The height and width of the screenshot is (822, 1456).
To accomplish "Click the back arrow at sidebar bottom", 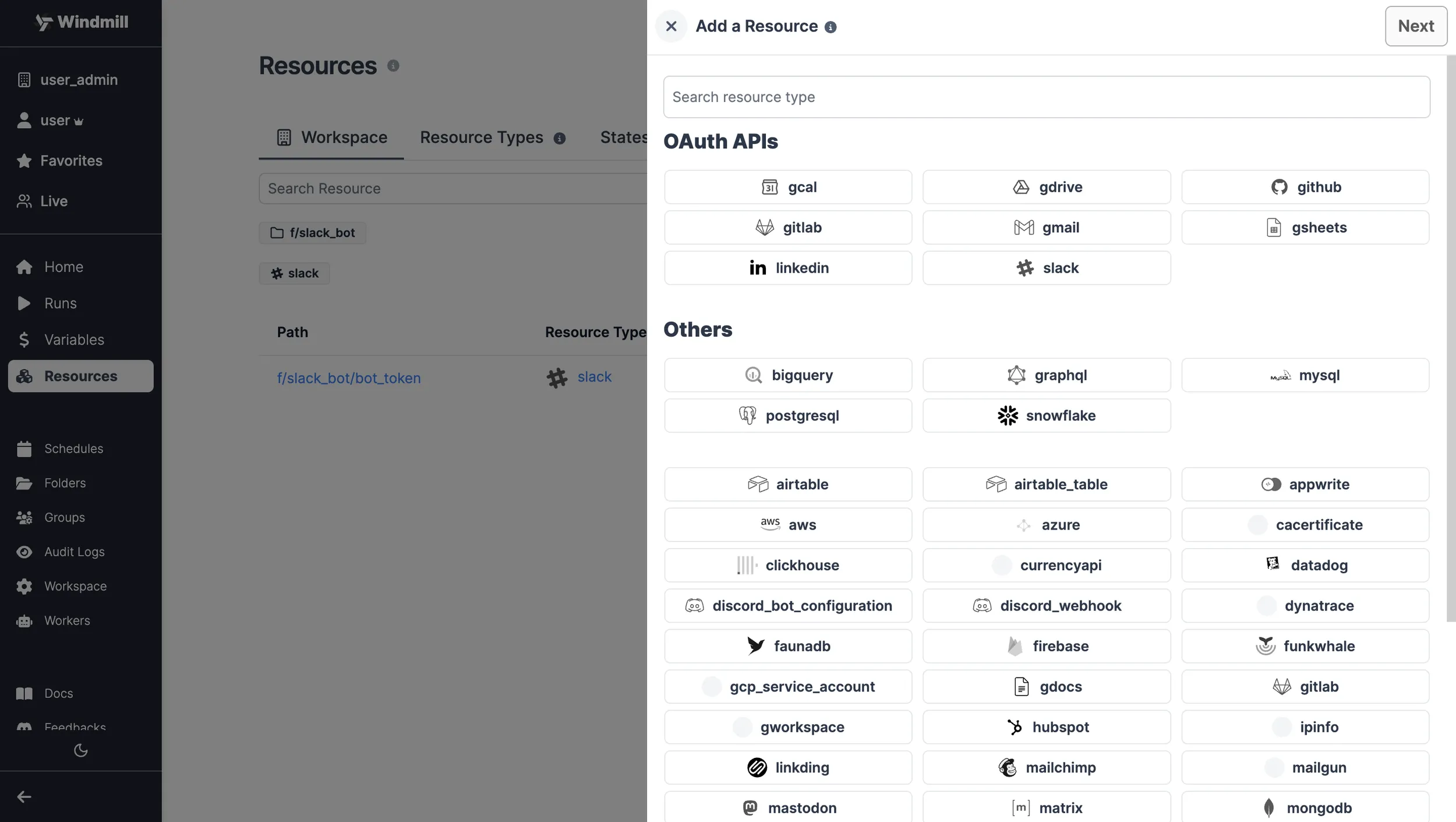I will pos(24,796).
